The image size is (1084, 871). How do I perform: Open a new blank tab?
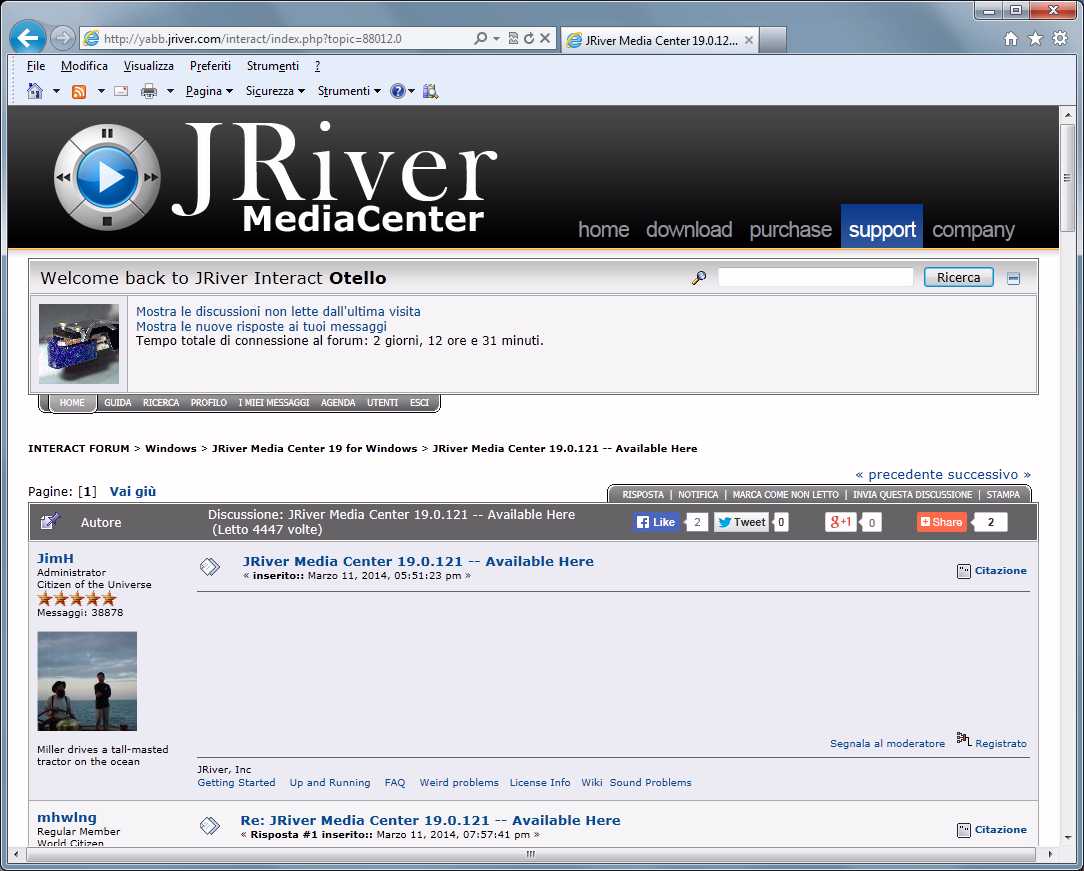tap(772, 40)
